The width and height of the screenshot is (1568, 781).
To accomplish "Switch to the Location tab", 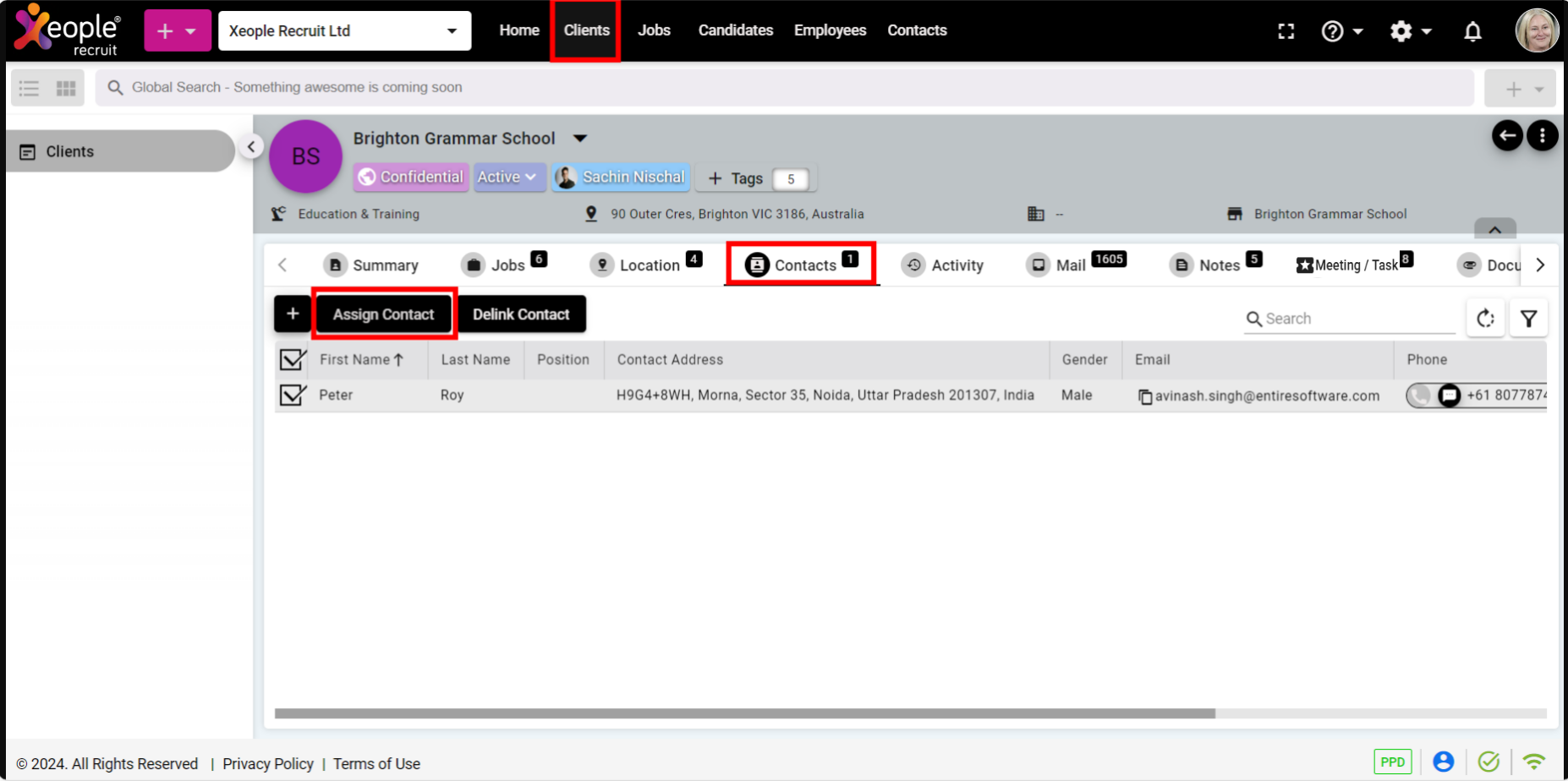I will (x=646, y=265).
